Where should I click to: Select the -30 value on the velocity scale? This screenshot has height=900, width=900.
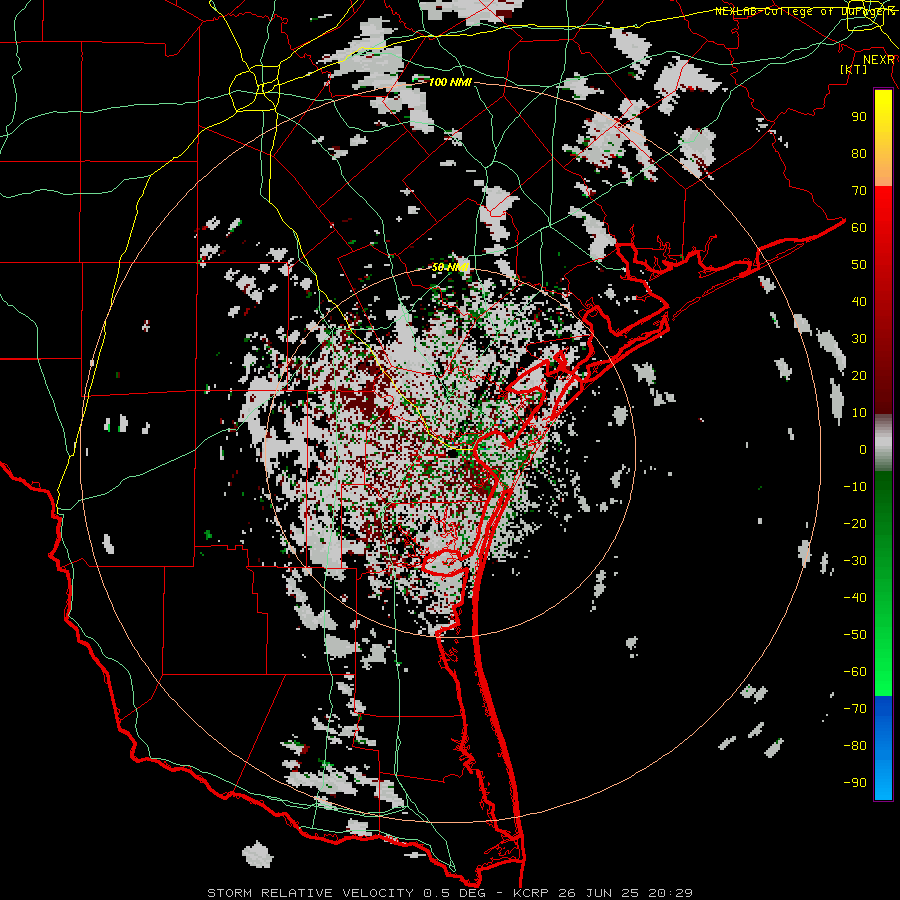pos(855,561)
